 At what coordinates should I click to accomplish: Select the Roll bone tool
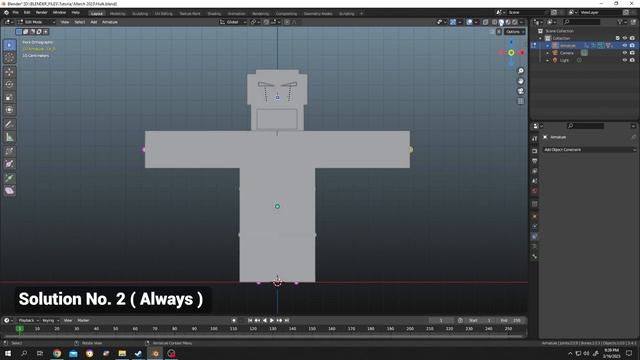(9, 151)
